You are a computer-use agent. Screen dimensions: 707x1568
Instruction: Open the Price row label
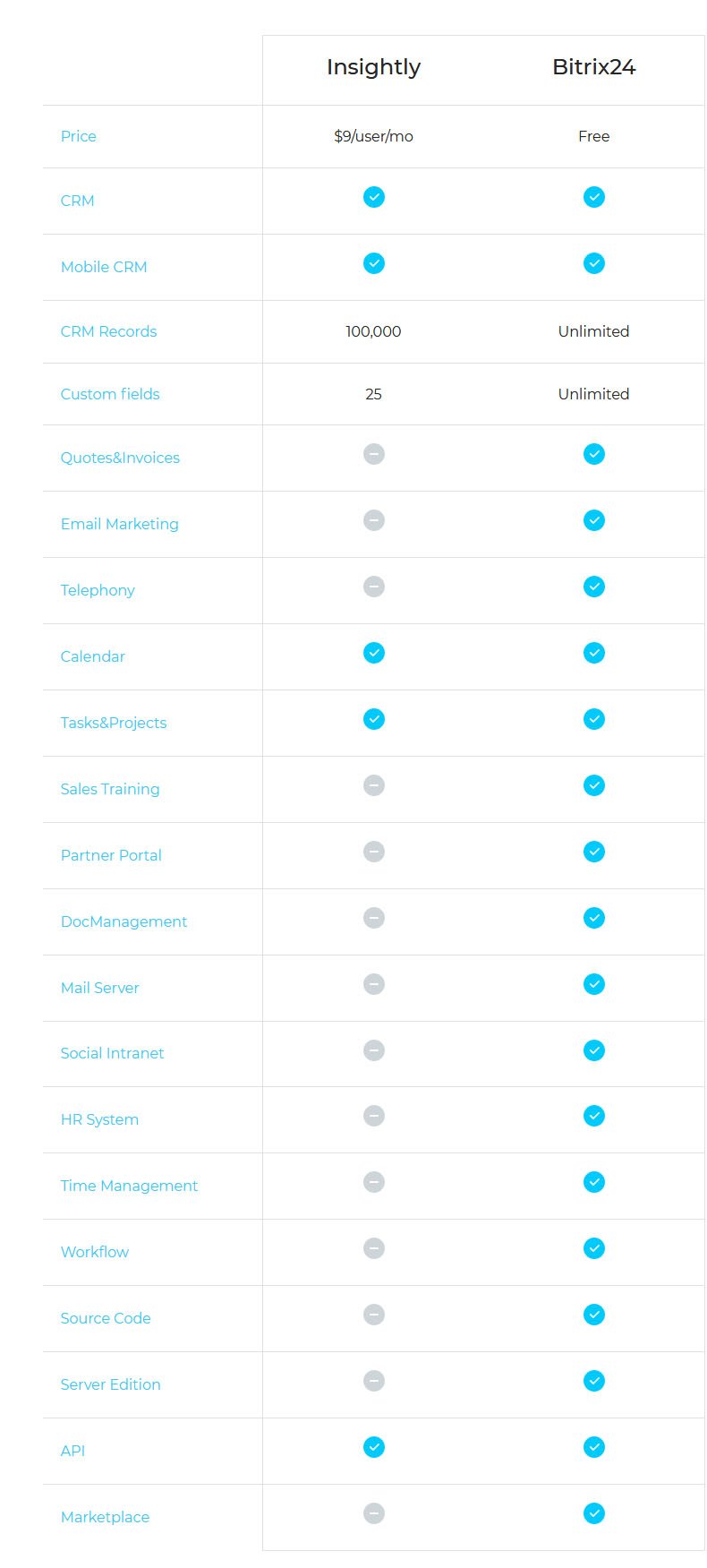click(78, 136)
